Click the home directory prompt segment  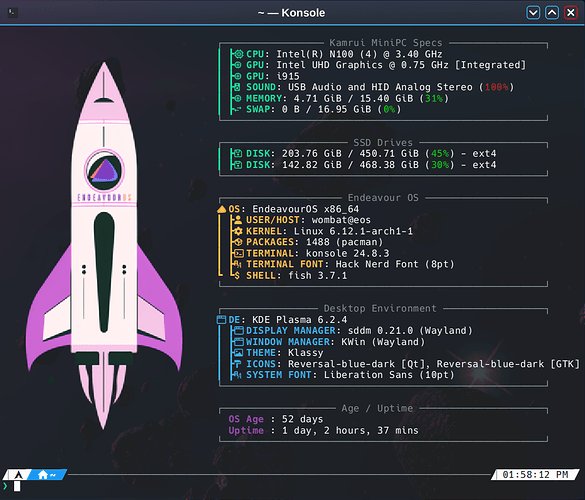pyautogui.click(x=47, y=475)
